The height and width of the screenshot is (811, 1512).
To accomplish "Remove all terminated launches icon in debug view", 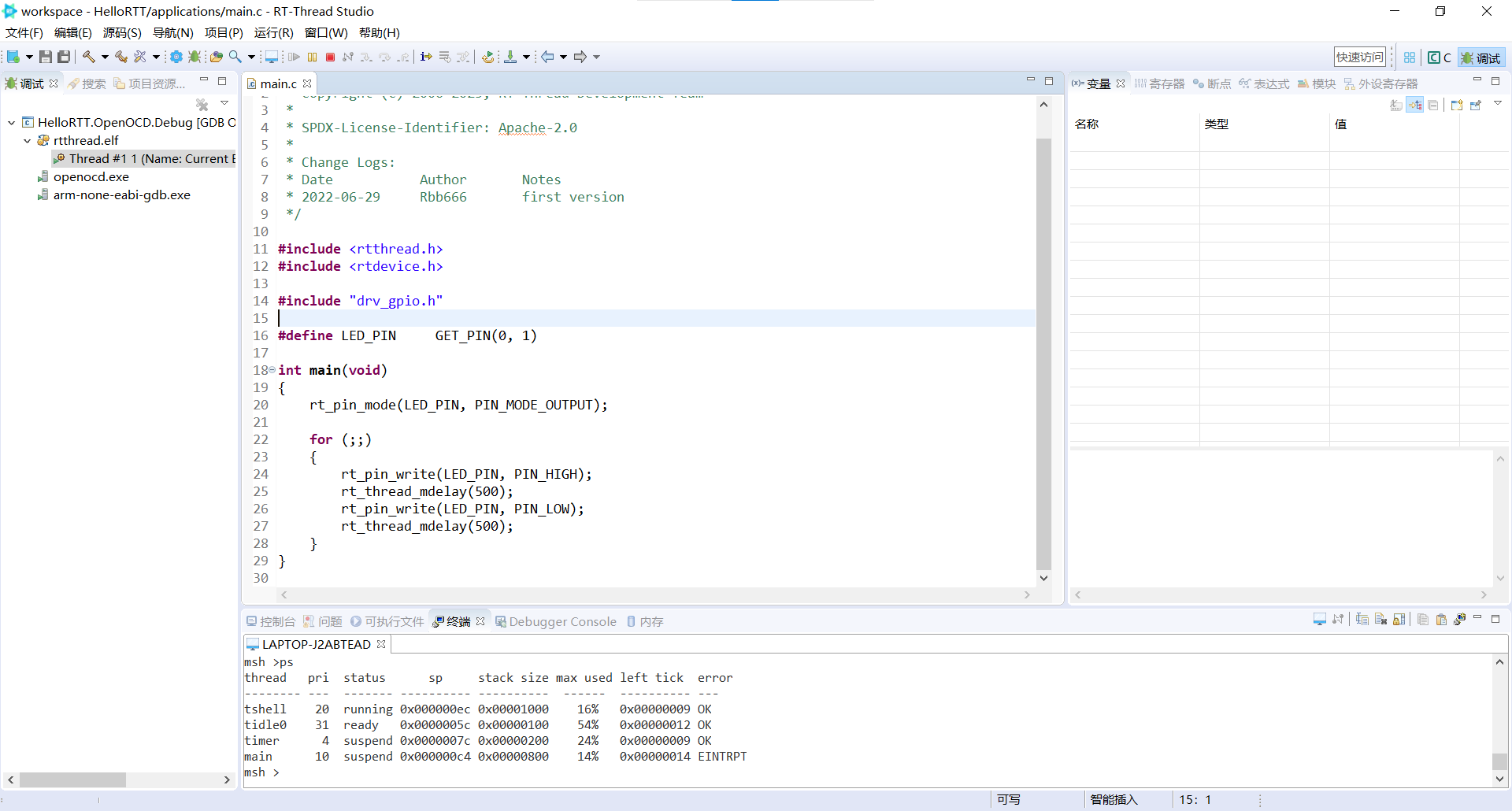I will pyautogui.click(x=202, y=104).
